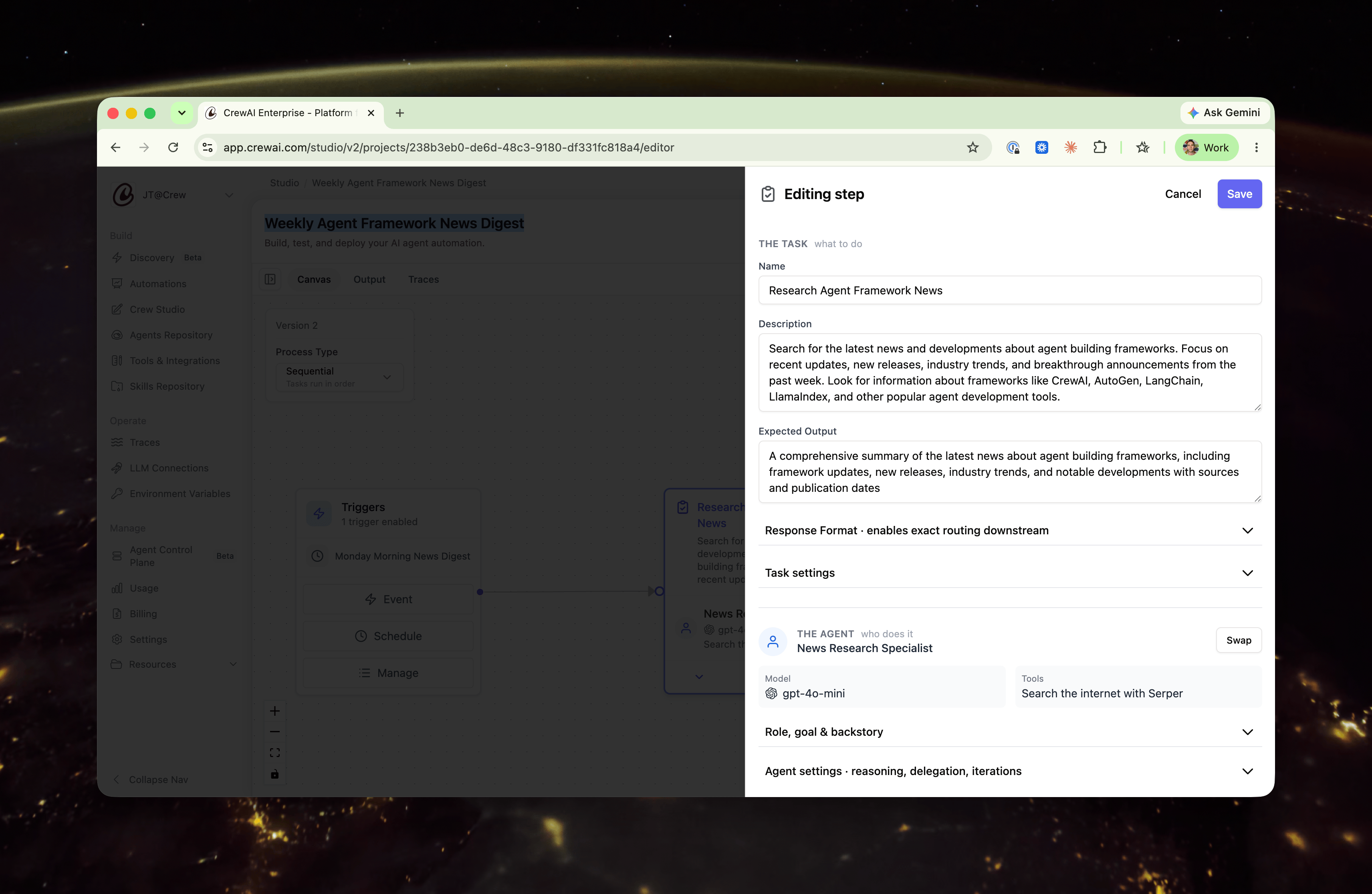1372x894 pixels.
Task: Click the blue snowflake extension icon
Action: pyautogui.click(x=1042, y=147)
